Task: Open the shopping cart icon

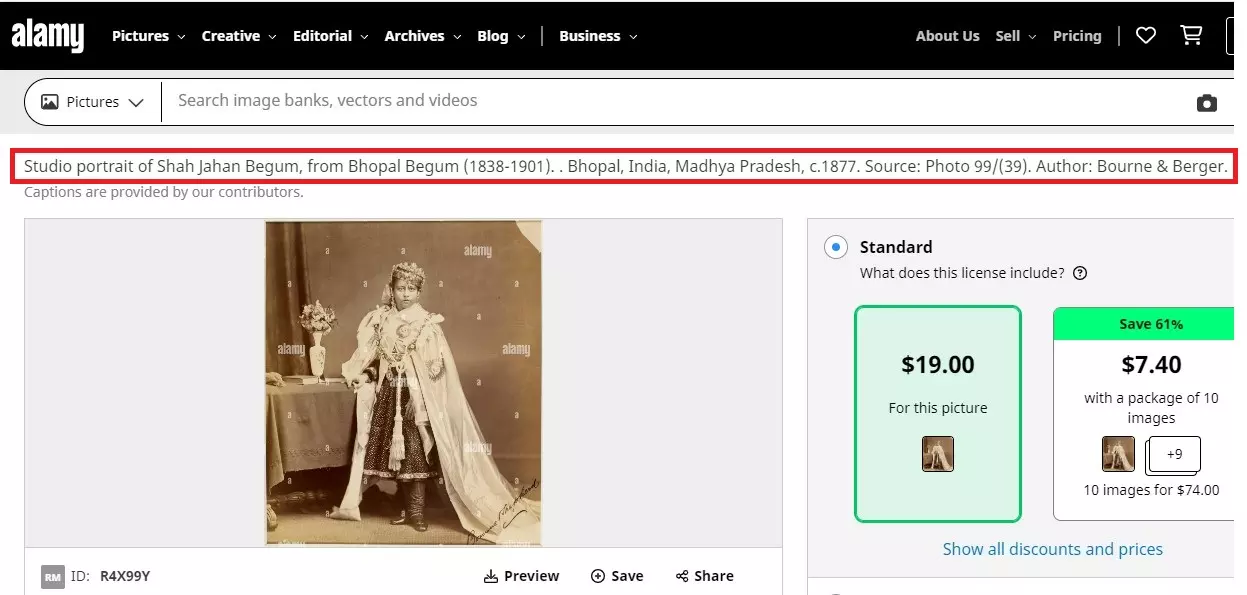Action: click(x=1191, y=36)
